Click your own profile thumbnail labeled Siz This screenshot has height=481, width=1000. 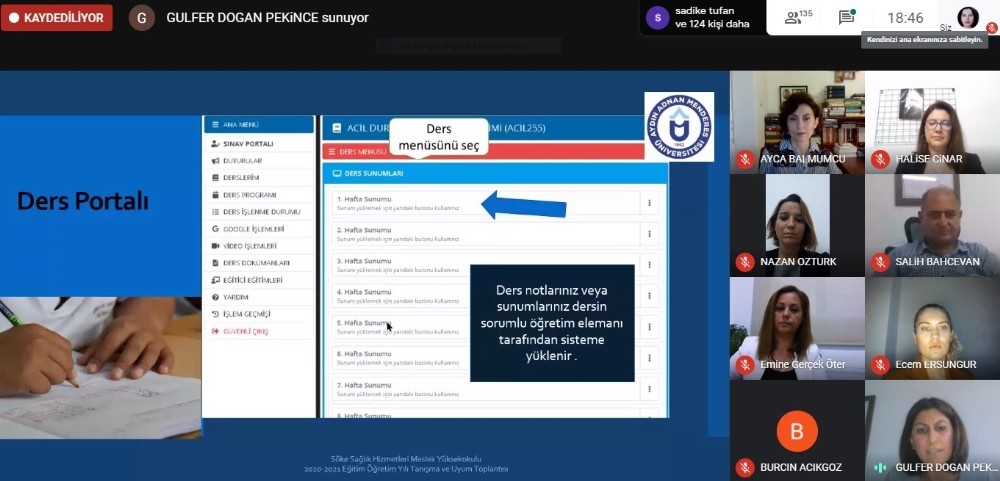tap(968, 17)
